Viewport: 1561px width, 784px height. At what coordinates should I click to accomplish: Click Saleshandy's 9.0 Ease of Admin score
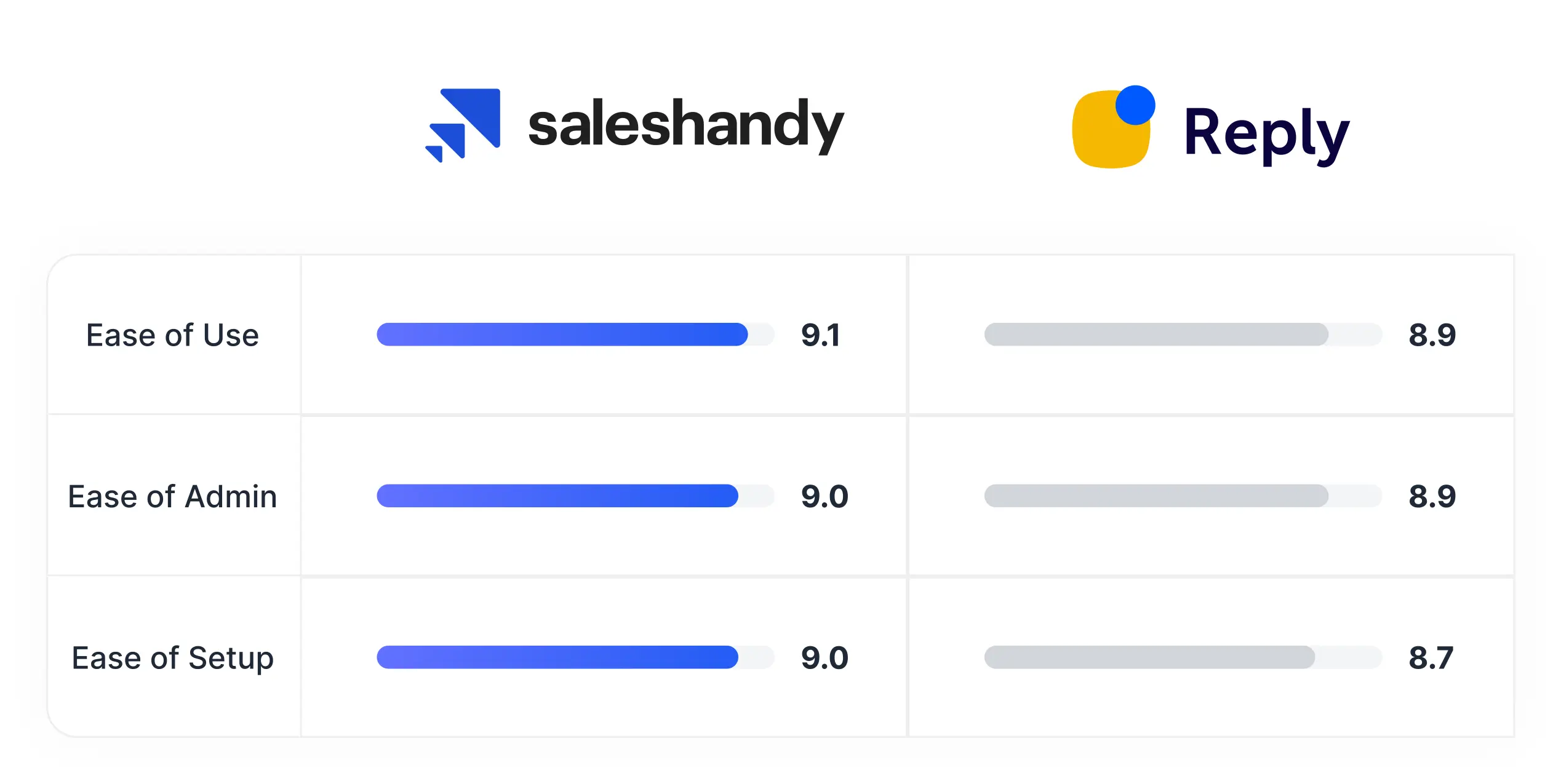pyautogui.click(x=824, y=496)
